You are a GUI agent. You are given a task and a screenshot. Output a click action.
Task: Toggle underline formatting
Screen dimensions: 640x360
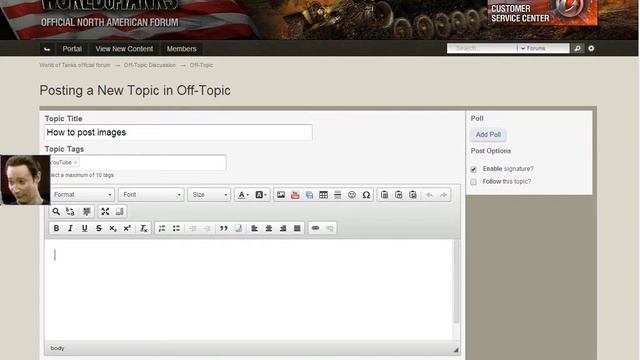(x=84, y=228)
